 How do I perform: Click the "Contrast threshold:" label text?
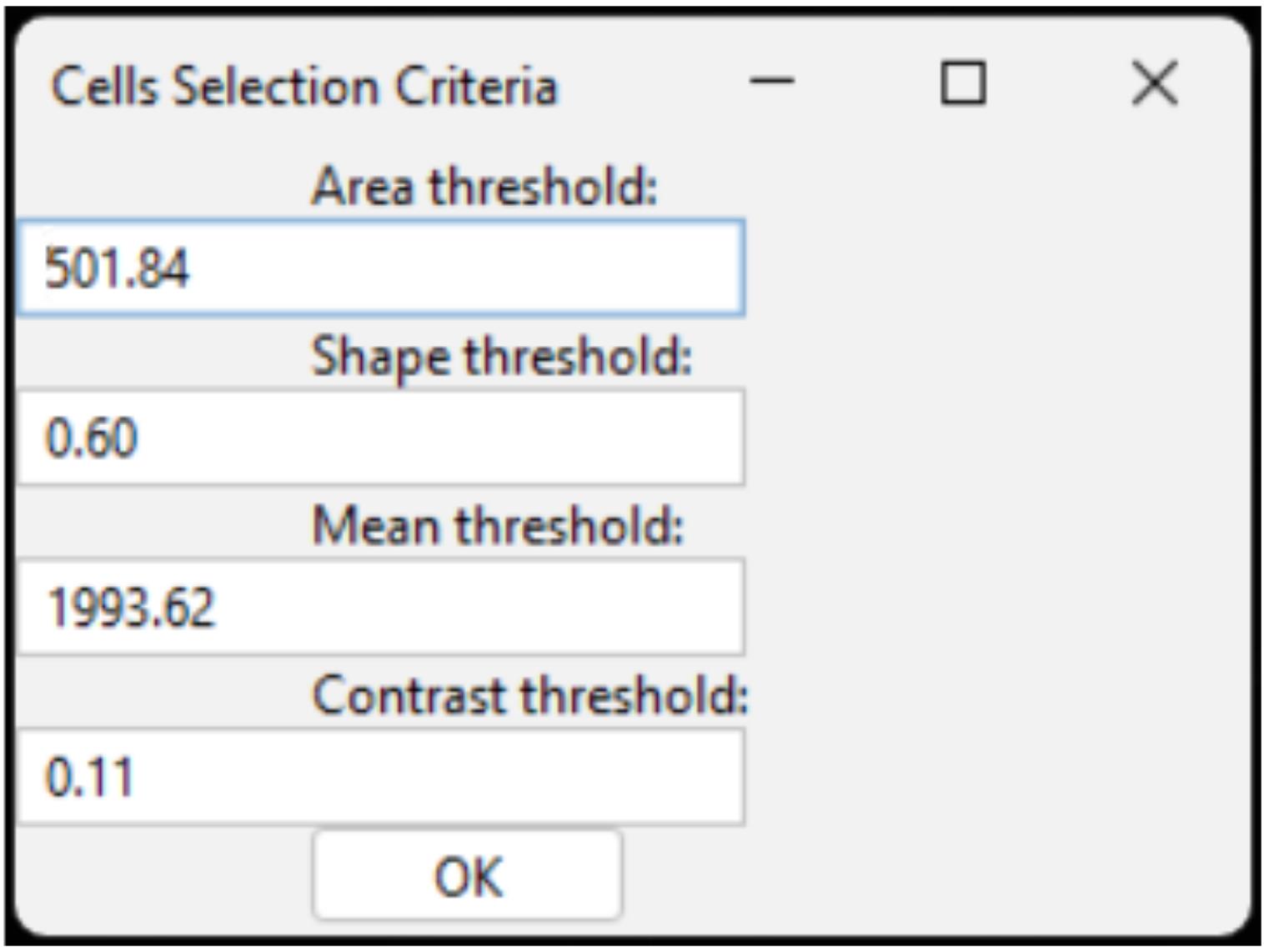tap(530, 695)
